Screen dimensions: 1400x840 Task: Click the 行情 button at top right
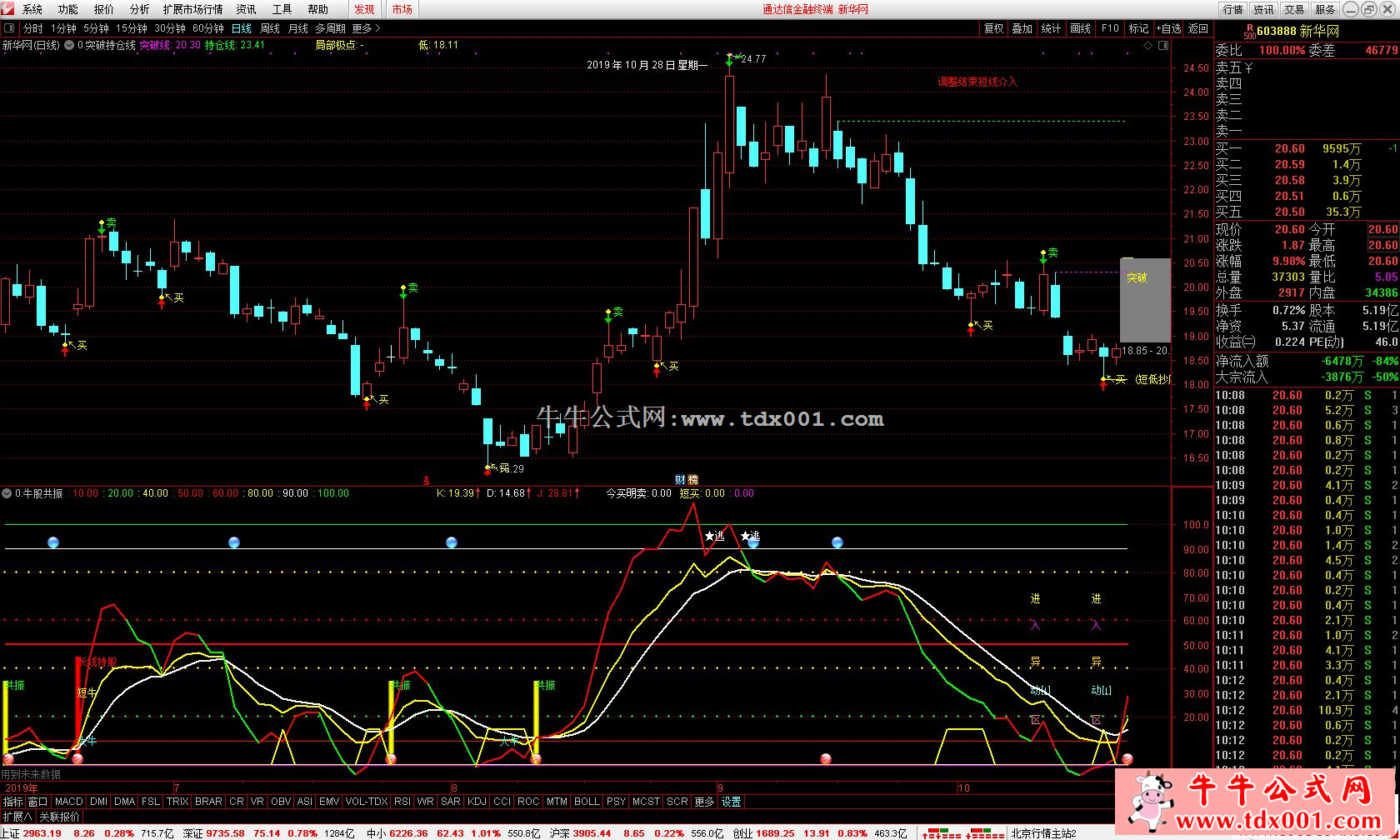[x=1233, y=9]
